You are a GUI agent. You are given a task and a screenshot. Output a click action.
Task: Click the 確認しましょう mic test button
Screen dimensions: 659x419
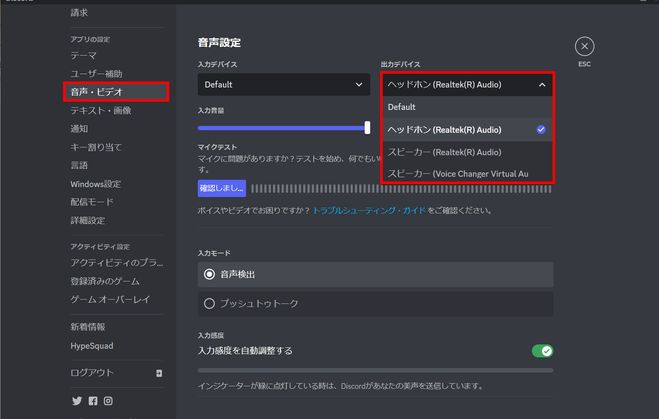click(221, 188)
